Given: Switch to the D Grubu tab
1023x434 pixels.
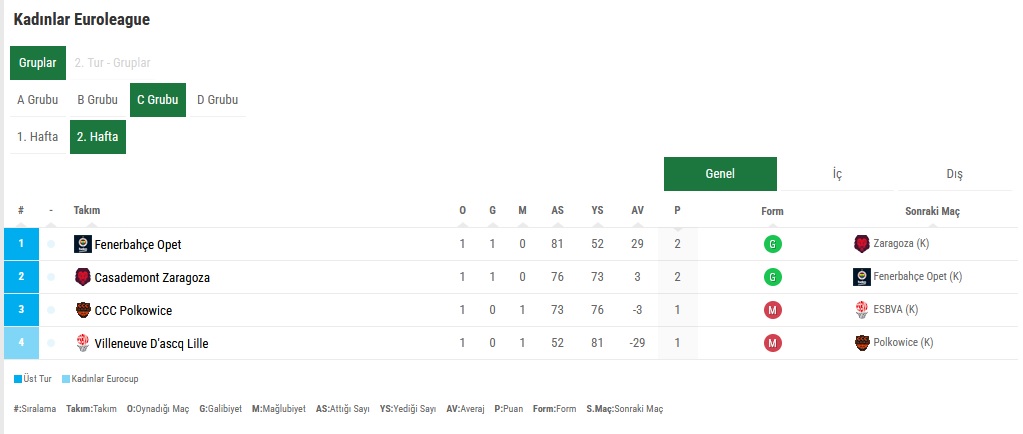Looking at the screenshot, I should pyautogui.click(x=218, y=100).
